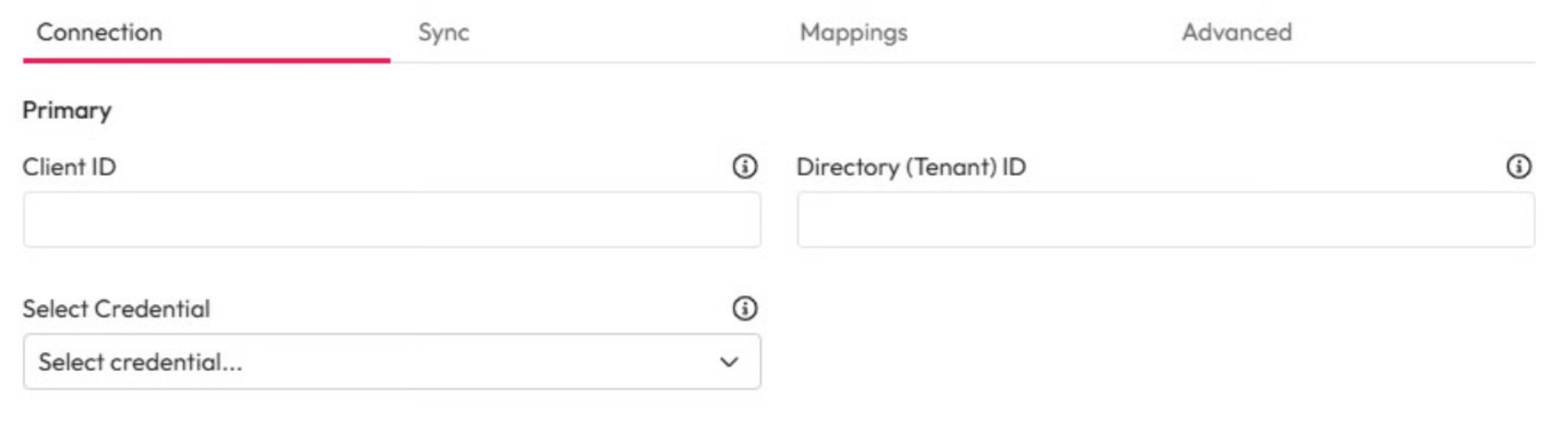Click into the Directory (Tenant) ID field
The height and width of the screenshot is (423, 1568).
click(1165, 220)
